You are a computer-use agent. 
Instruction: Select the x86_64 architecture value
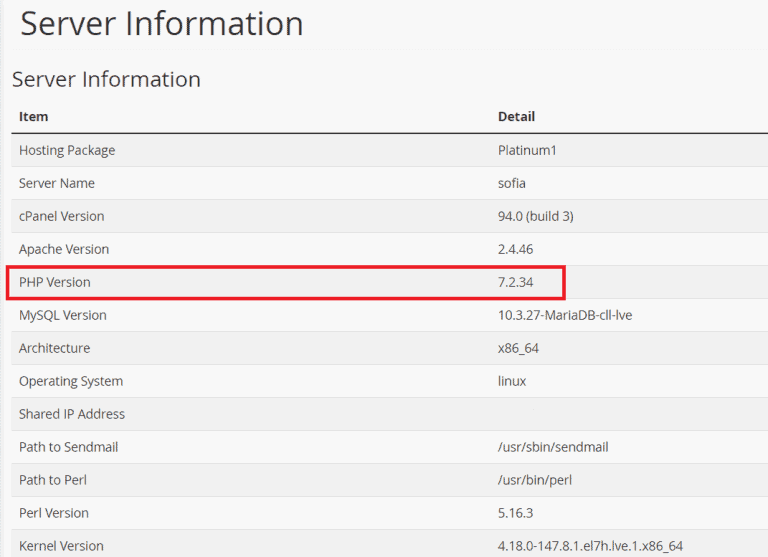(518, 348)
